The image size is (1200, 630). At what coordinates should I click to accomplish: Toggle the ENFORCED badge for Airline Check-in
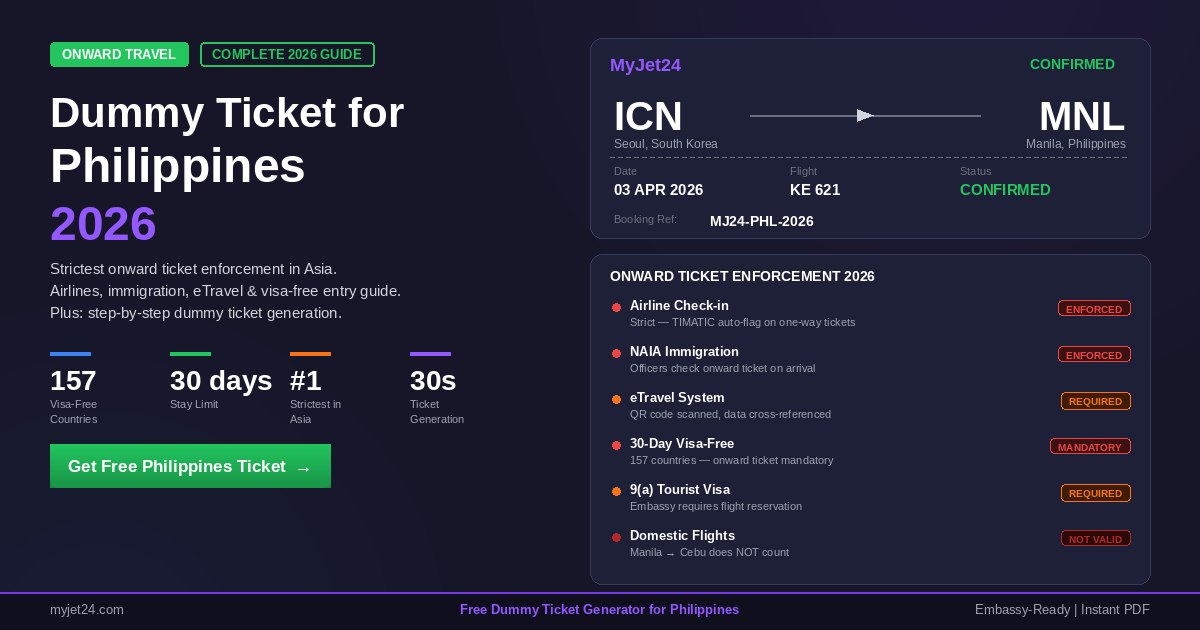(x=1094, y=308)
